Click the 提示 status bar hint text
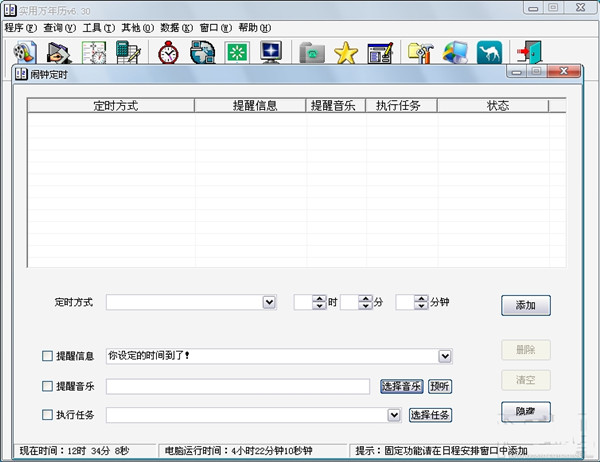 click(442, 451)
